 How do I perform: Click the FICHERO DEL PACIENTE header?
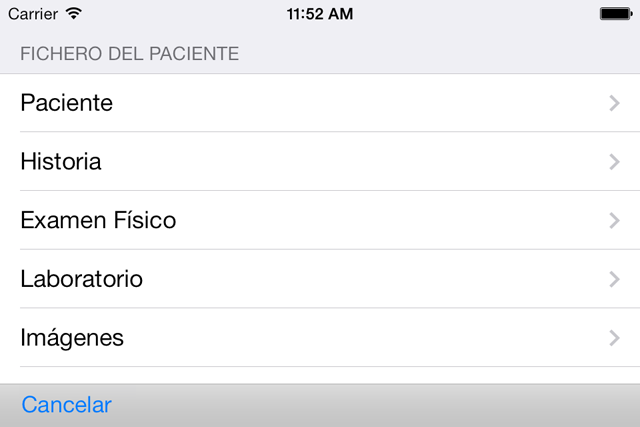pyautogui.click(x=130, y=54)
